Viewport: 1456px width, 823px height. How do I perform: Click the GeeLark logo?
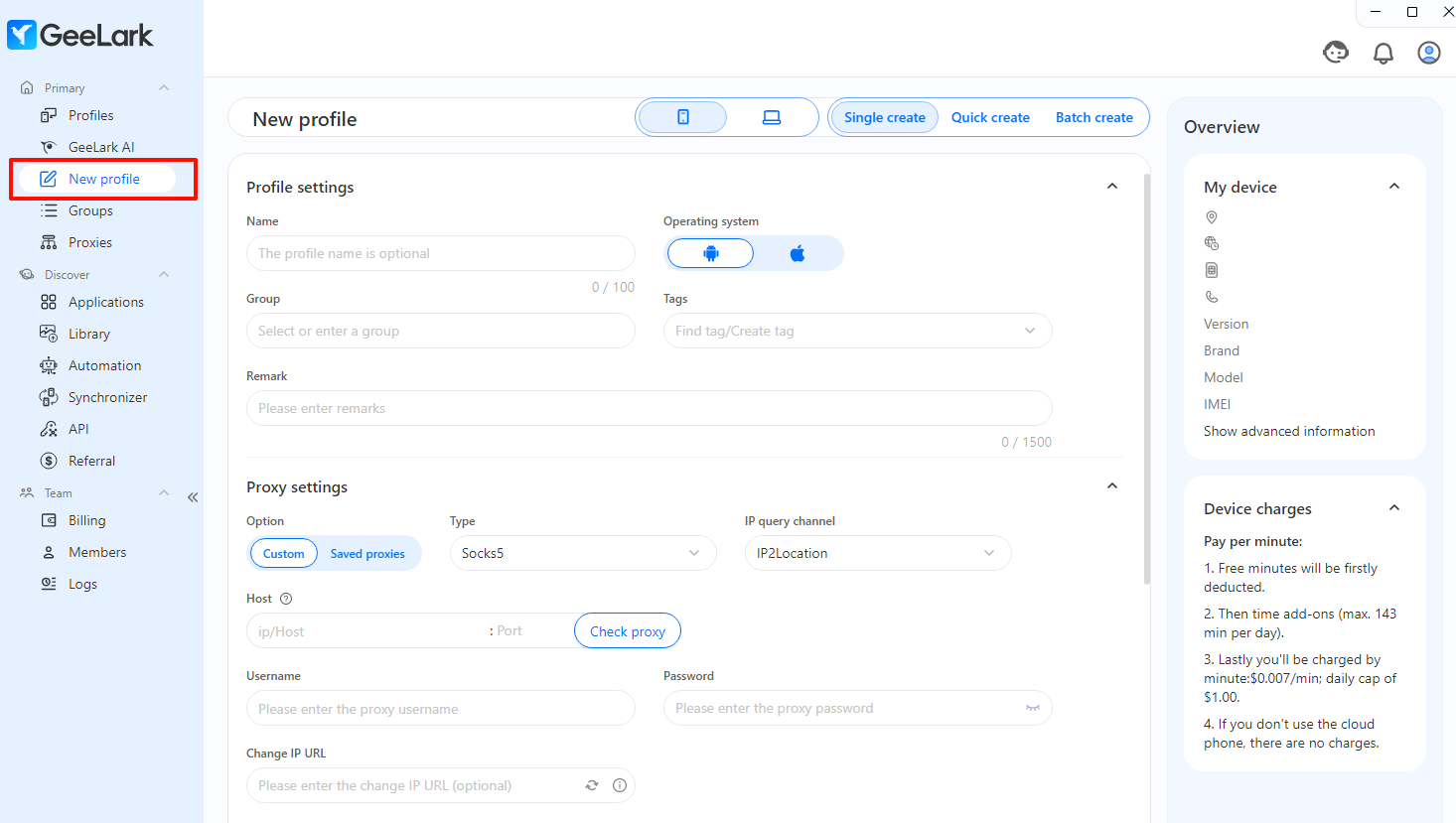coord(80,35)
